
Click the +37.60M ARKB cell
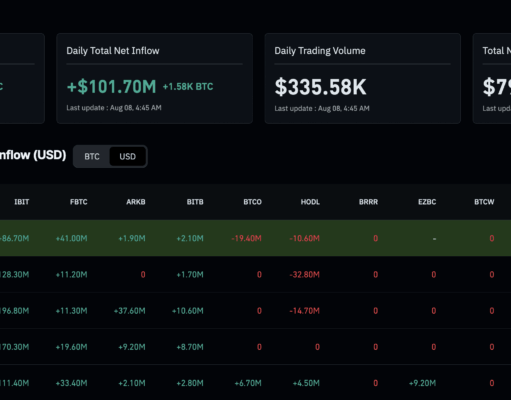pyautogui.click(x=129, y=311)
